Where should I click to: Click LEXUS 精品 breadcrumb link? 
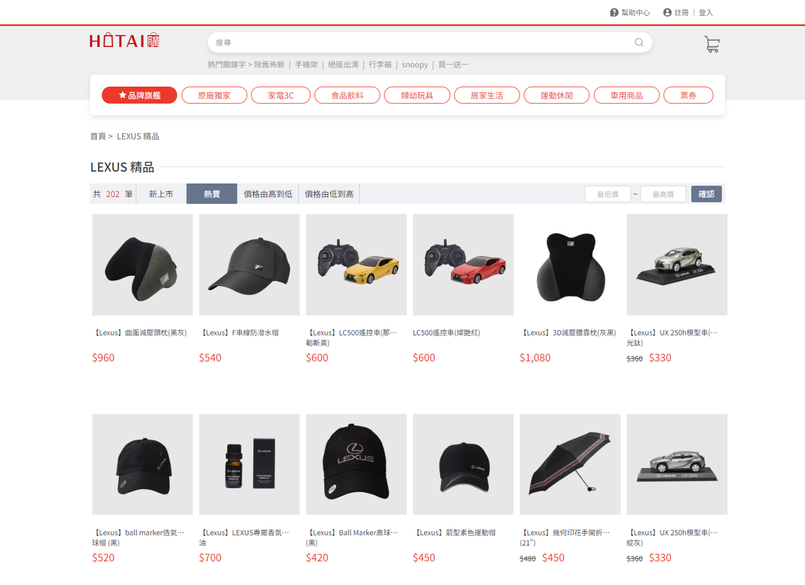pyautogui.click(x=138, y=136)
